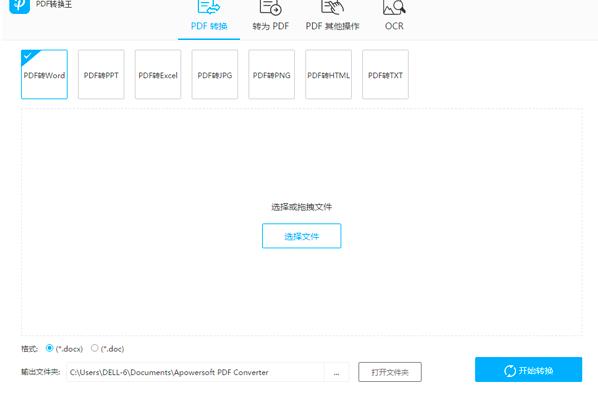
Task: Click the 选择文件 button
Action: point(302,236)
